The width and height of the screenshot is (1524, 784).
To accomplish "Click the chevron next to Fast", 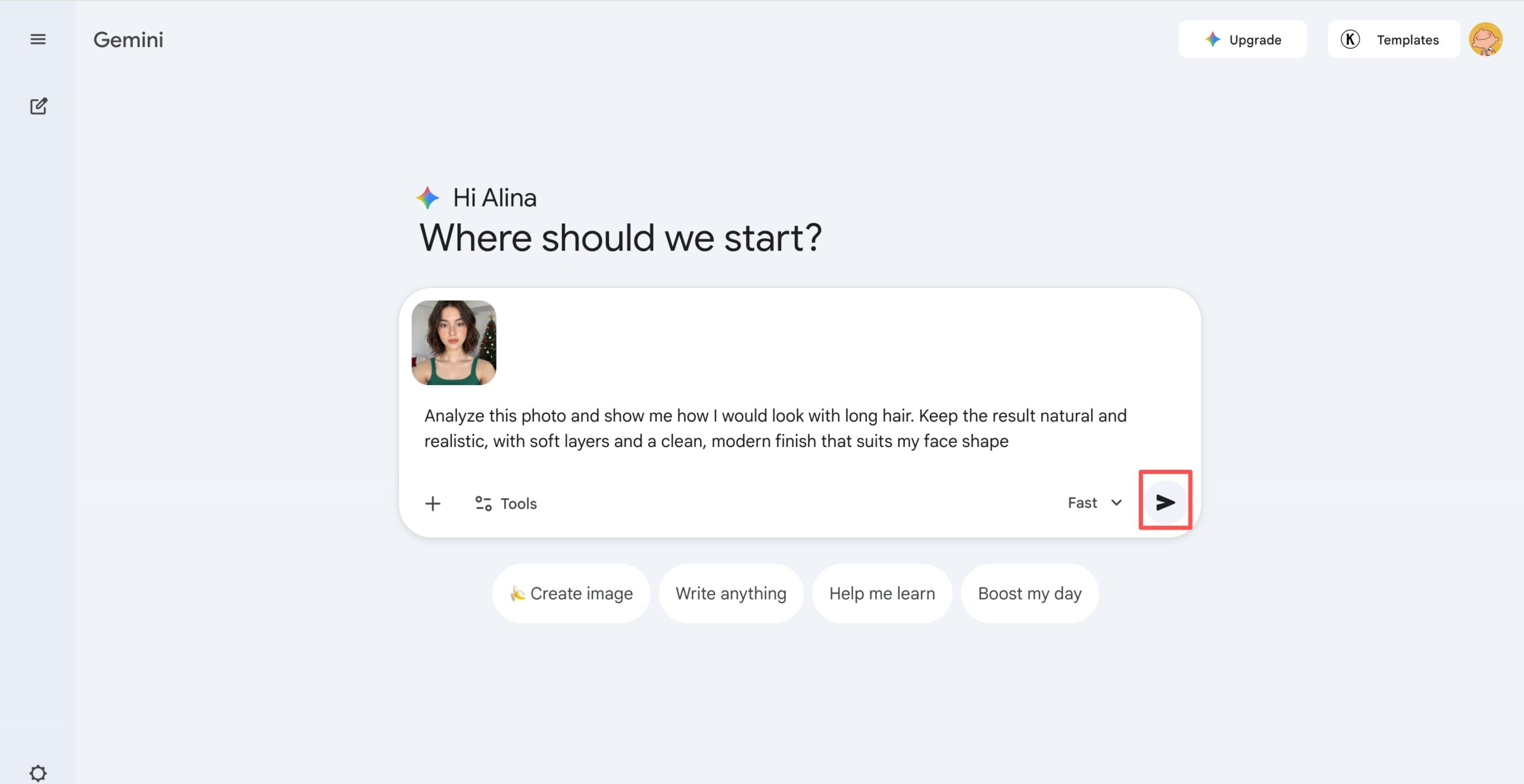I will (x=1116, y=503).
